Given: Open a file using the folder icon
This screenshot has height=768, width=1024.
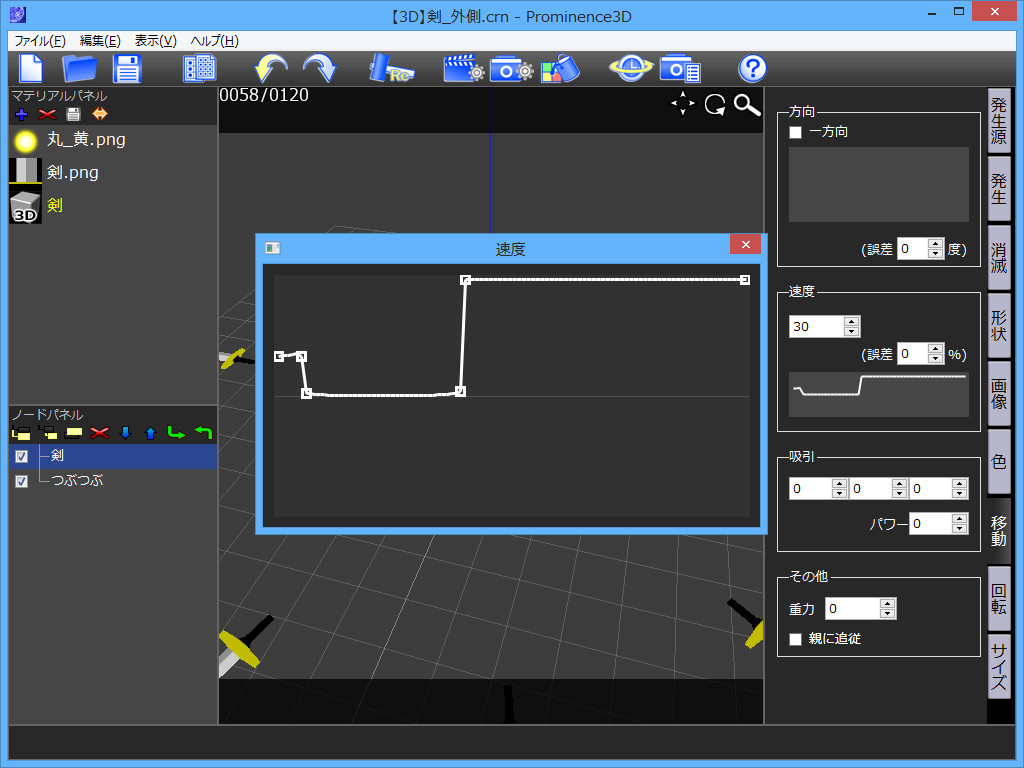Looking at the screenshot, I should tap(79, 69).
